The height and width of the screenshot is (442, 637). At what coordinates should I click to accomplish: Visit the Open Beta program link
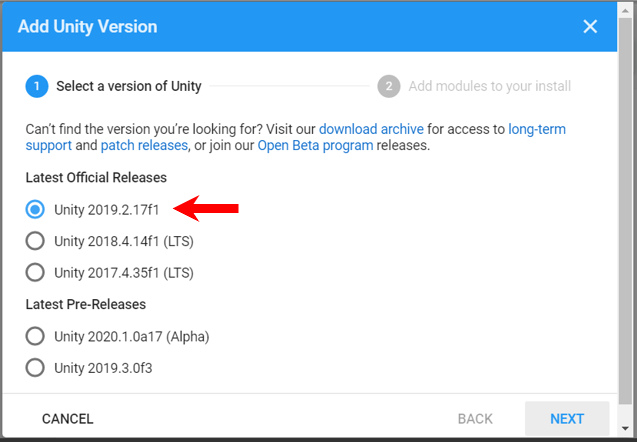315,145
